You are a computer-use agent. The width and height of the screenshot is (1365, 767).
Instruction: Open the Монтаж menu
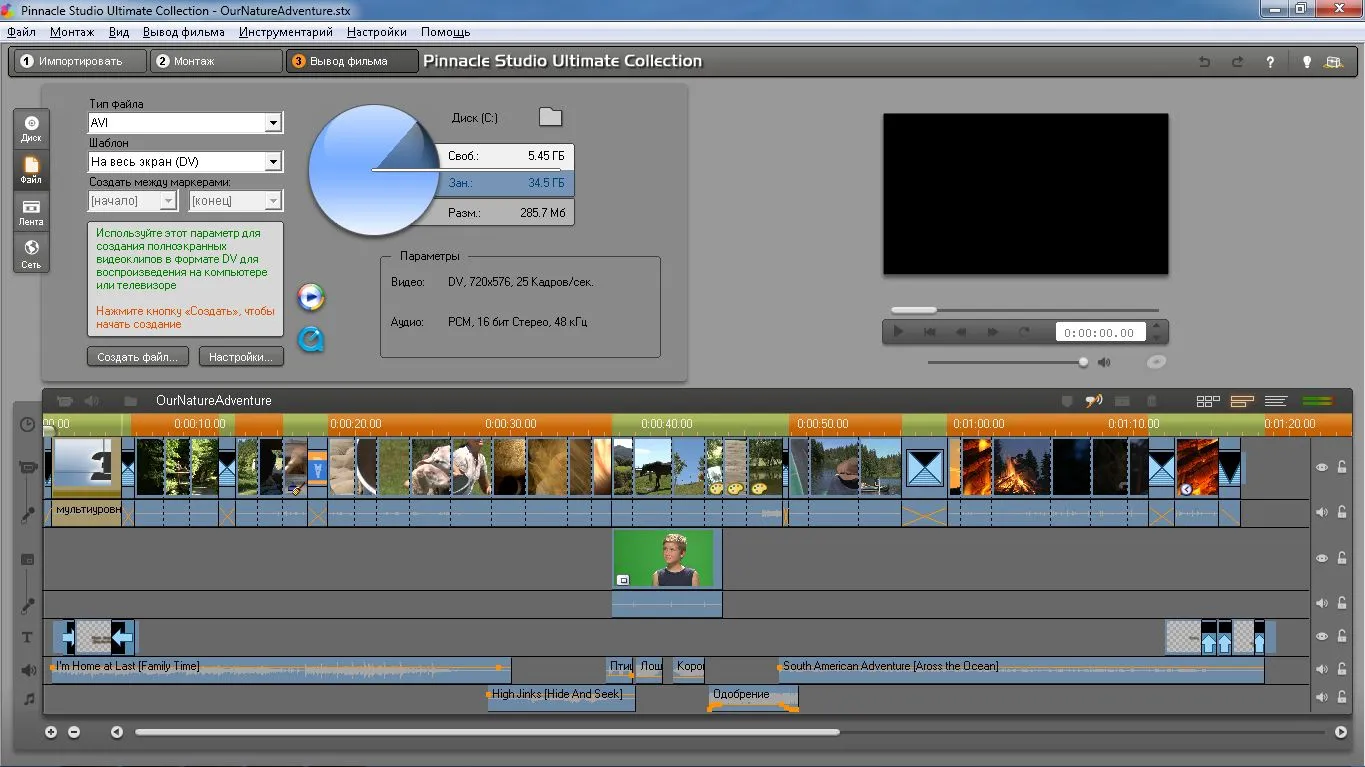(x=72, y=32)
